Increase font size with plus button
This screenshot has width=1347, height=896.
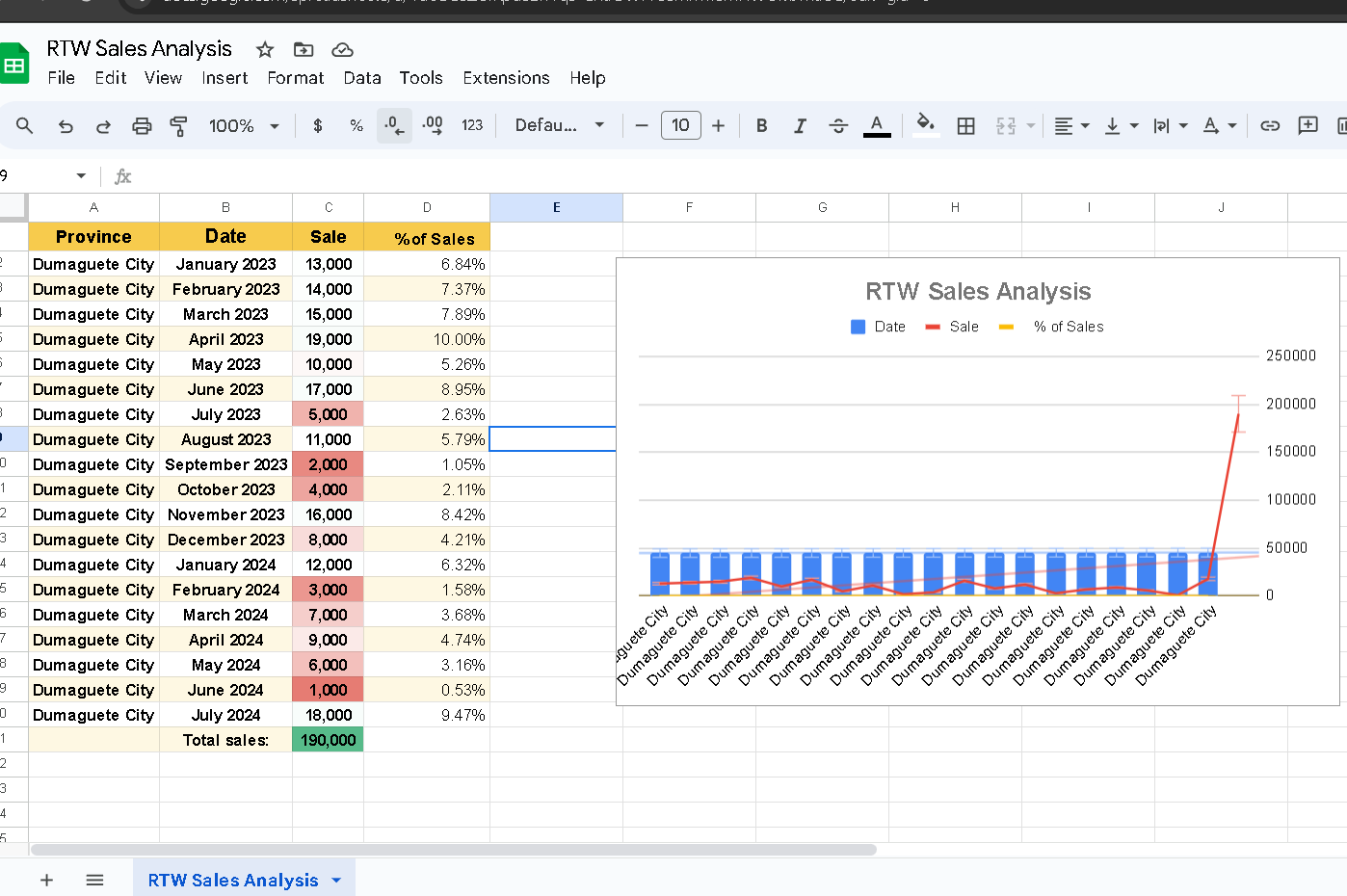point(718,125)
